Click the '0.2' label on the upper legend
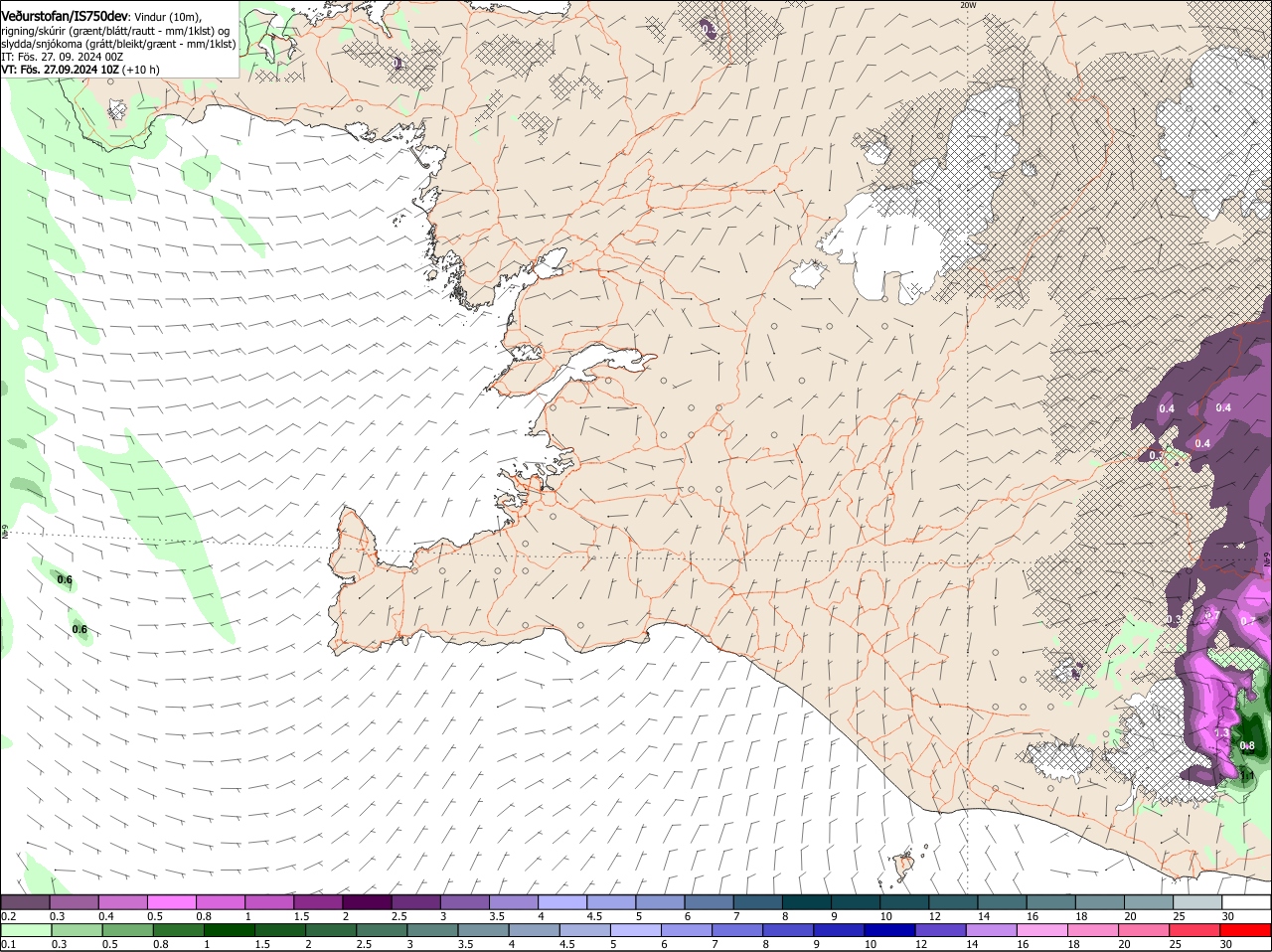1272x952 pixels. pyautogui.click(x=9, y=916)
